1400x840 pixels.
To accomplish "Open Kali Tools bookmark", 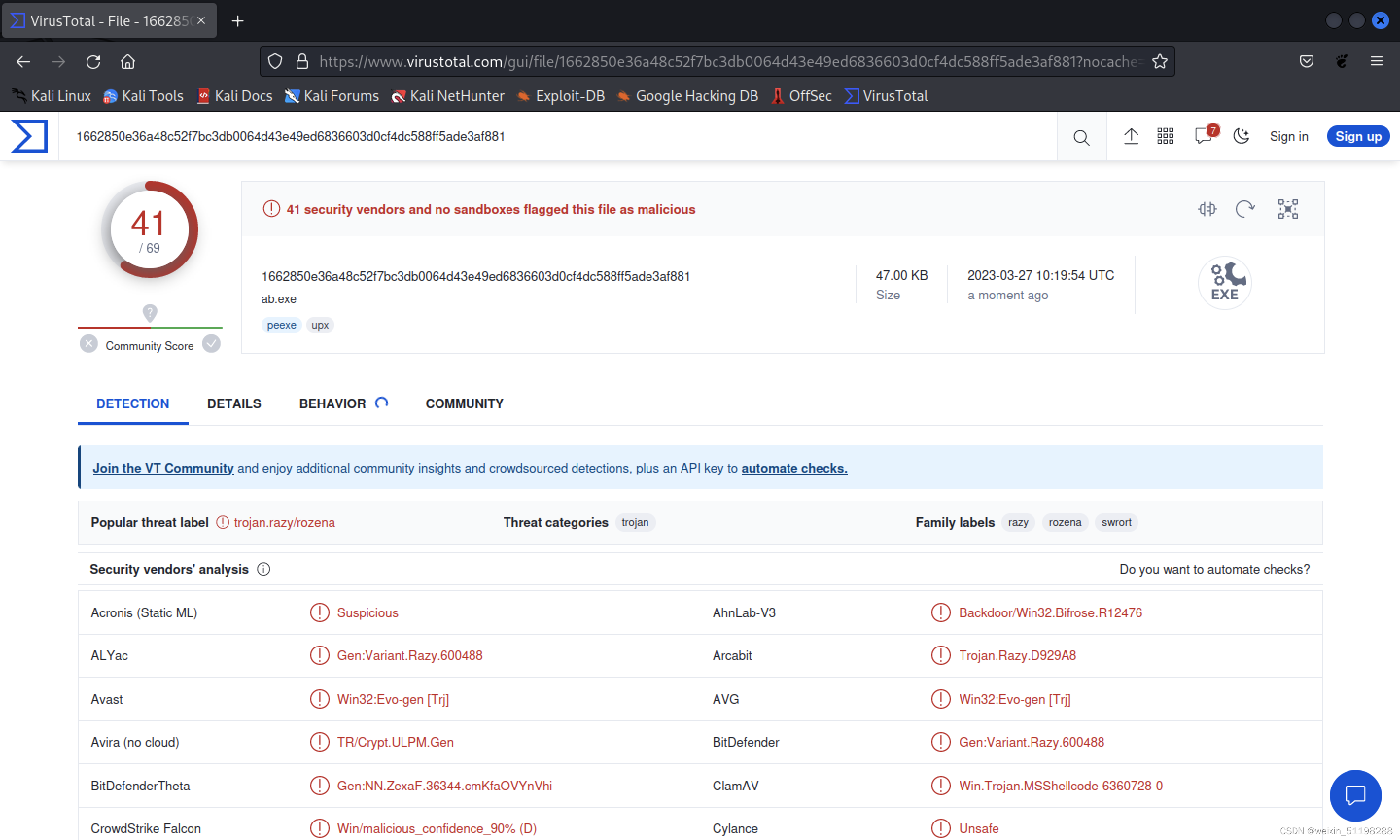I will click(x=143, y=96).
